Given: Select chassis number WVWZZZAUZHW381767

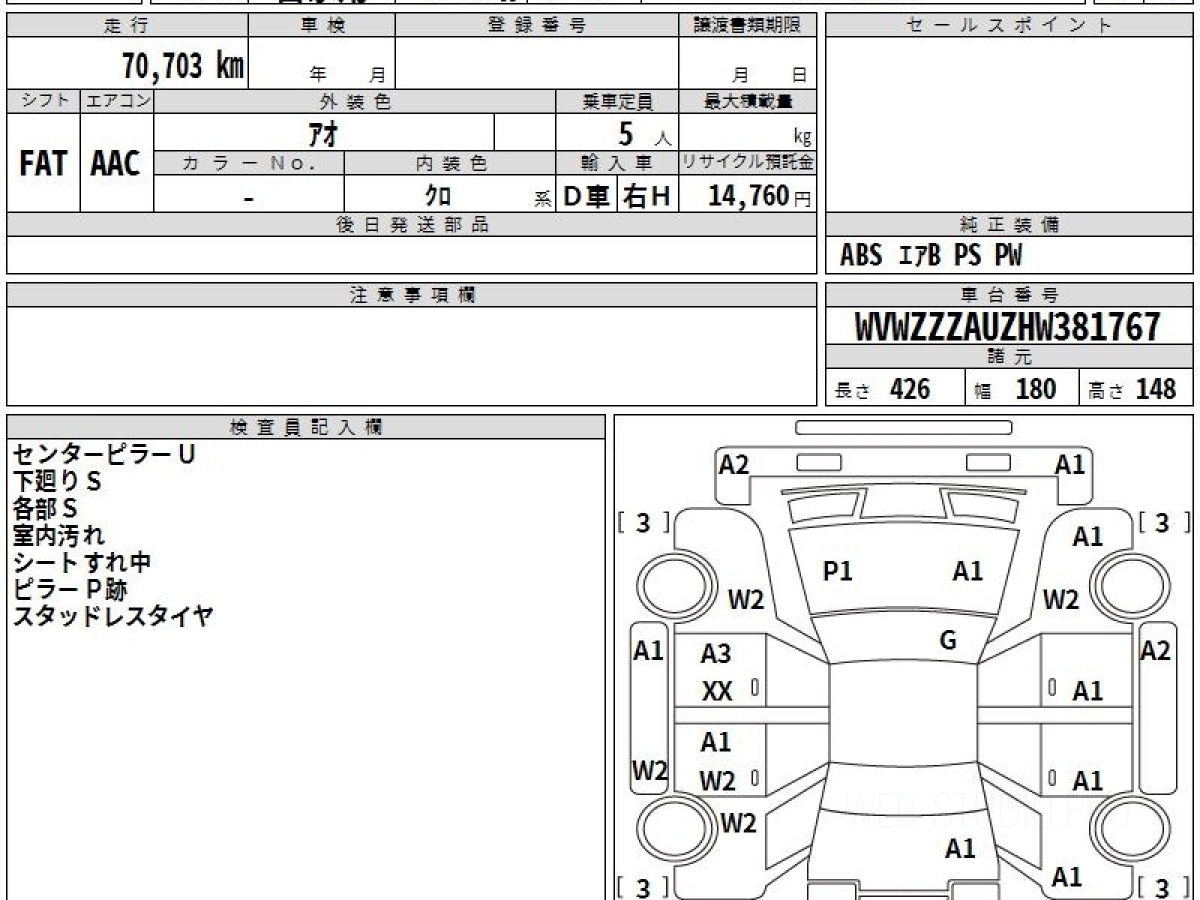Looking at the screenshot, I should tap(1008, 327).
